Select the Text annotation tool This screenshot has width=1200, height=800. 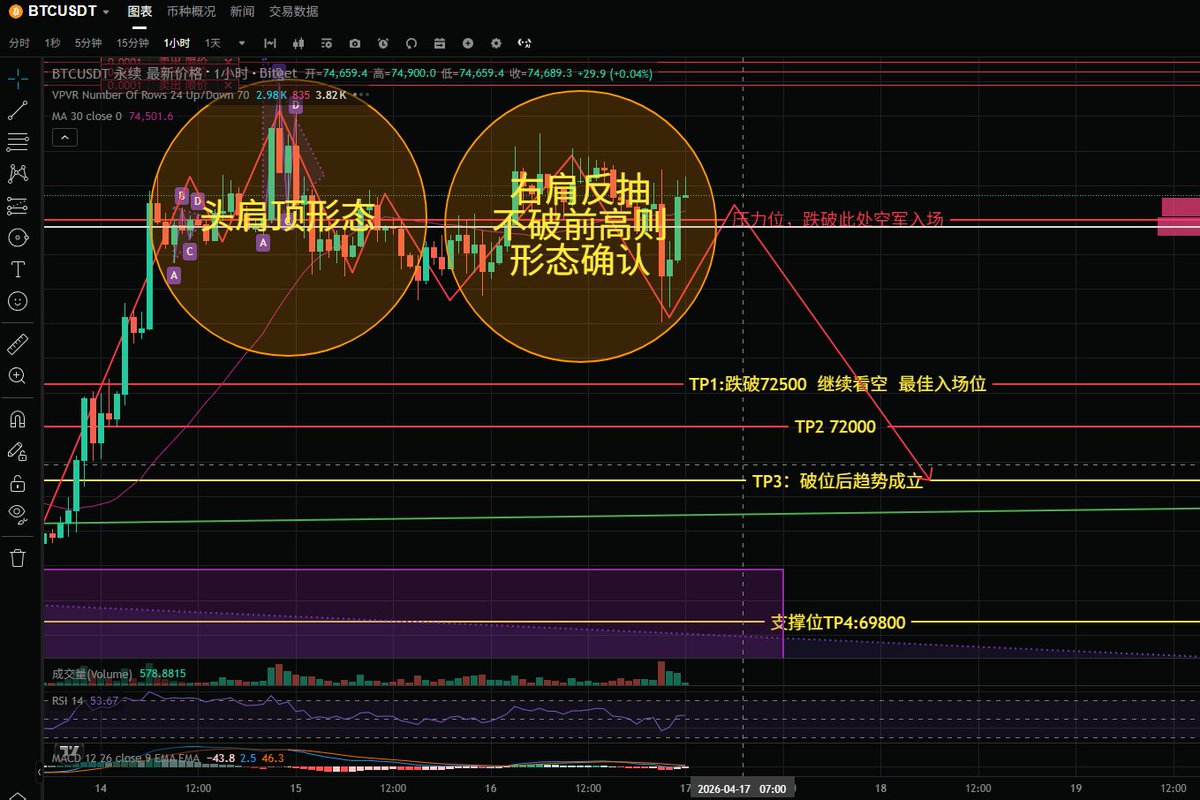[x=17, y=269]
